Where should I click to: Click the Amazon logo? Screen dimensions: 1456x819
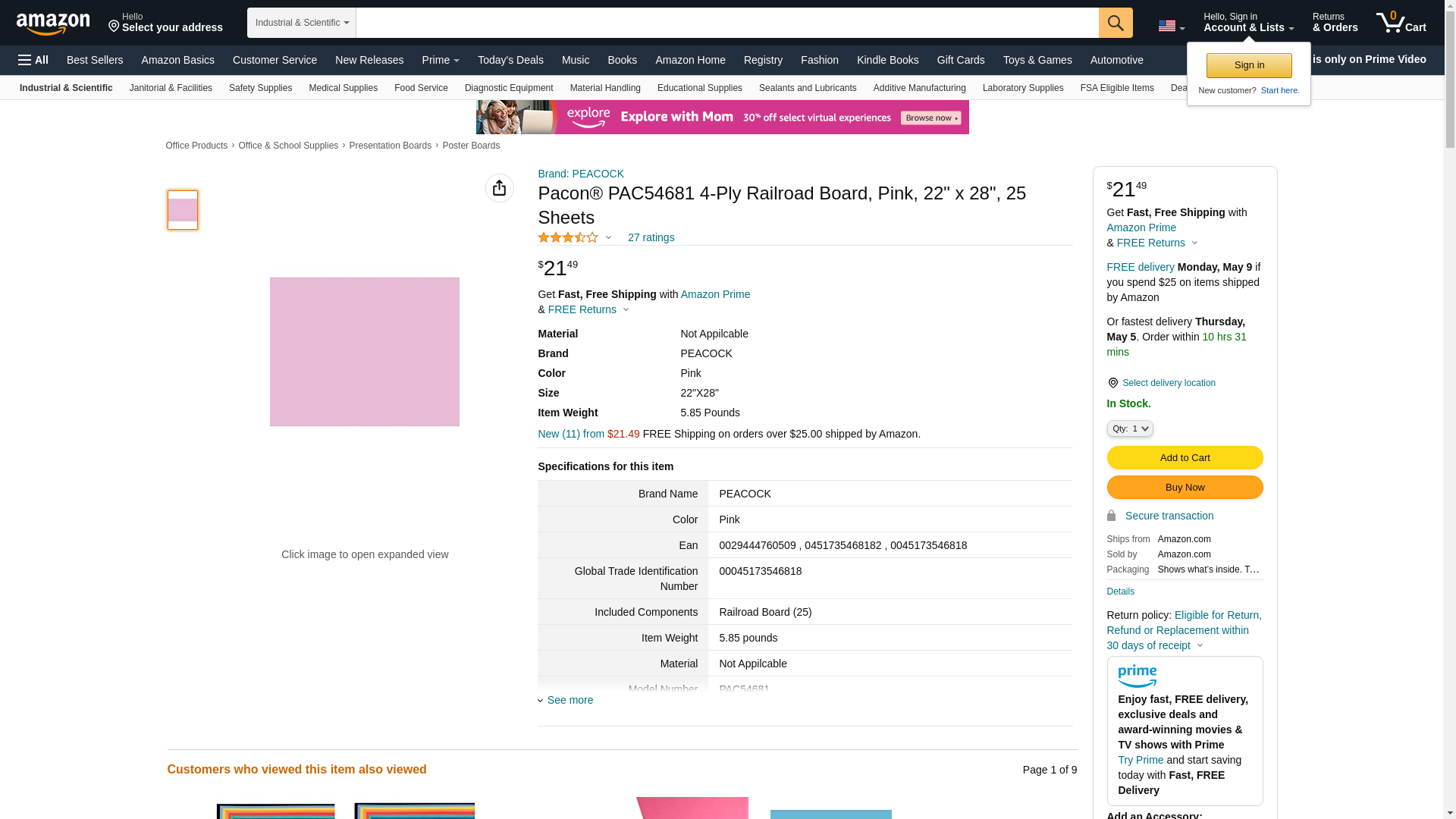pyautogui.click(x=53, y=24)
